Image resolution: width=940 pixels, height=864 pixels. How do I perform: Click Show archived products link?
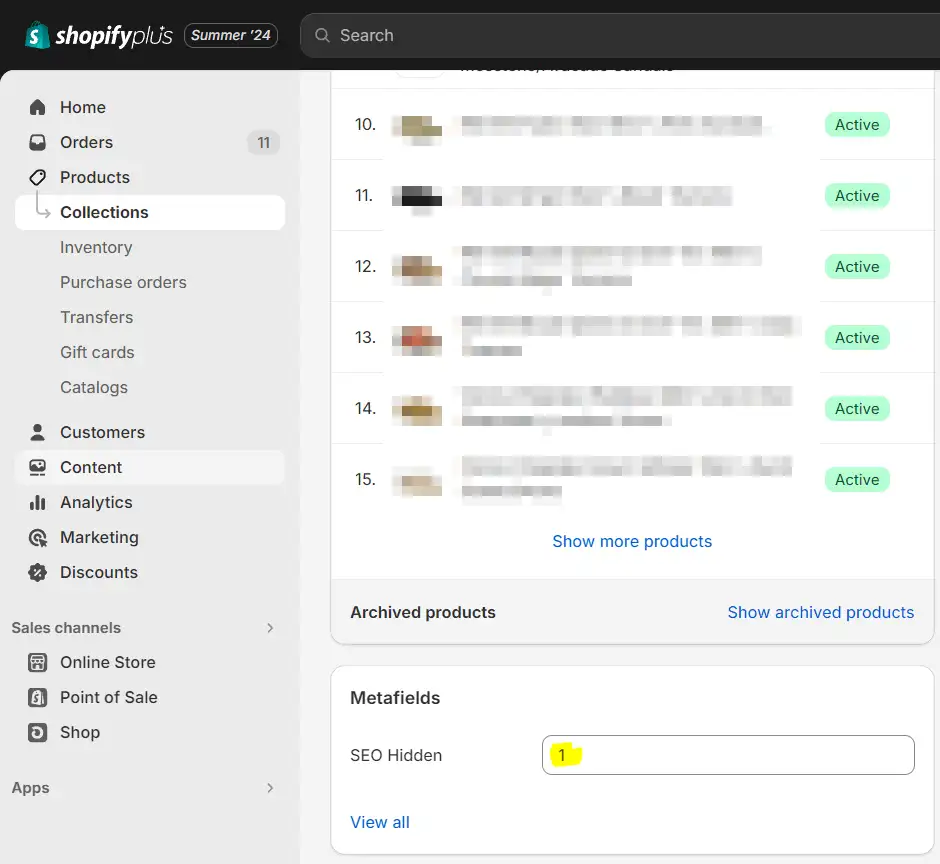click(x=820, y=612)
